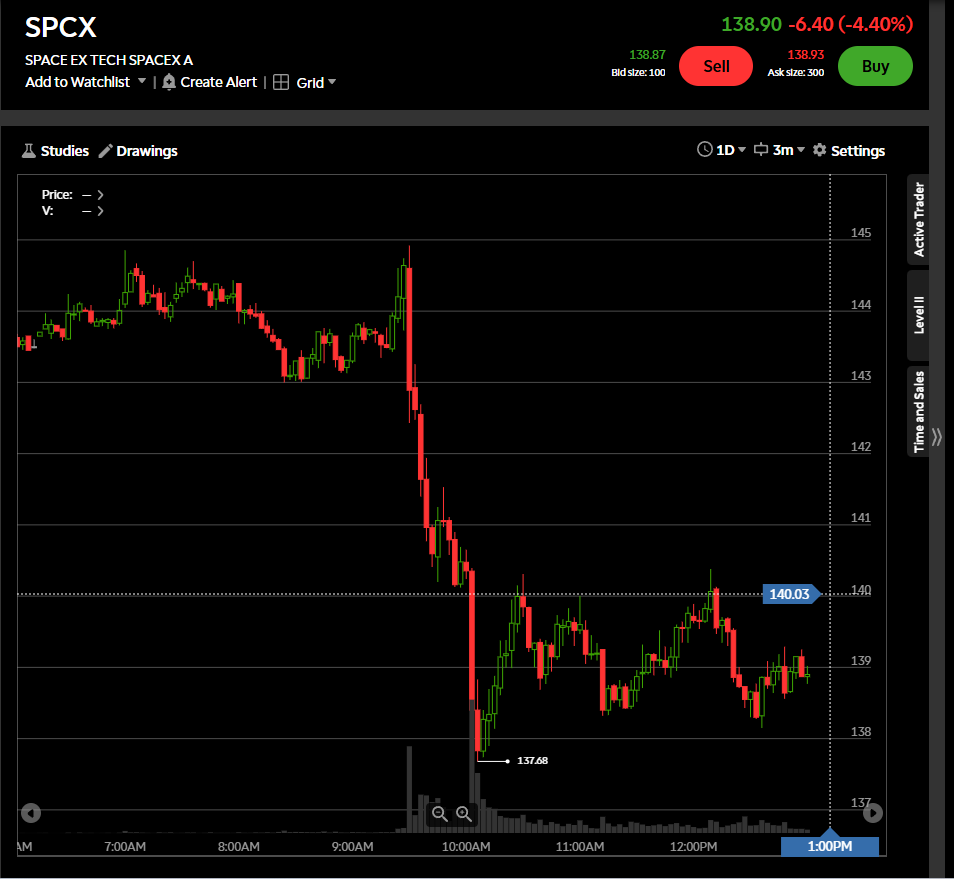Expand the Price details chevron
This screenshot has width=954, height=879.
tap(100, 195)
